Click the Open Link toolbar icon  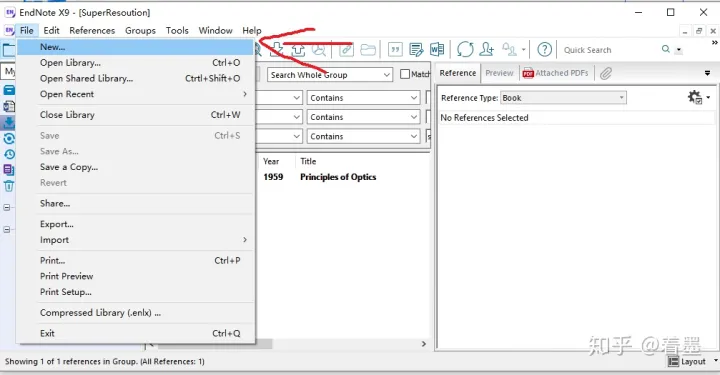coord(346,49)
